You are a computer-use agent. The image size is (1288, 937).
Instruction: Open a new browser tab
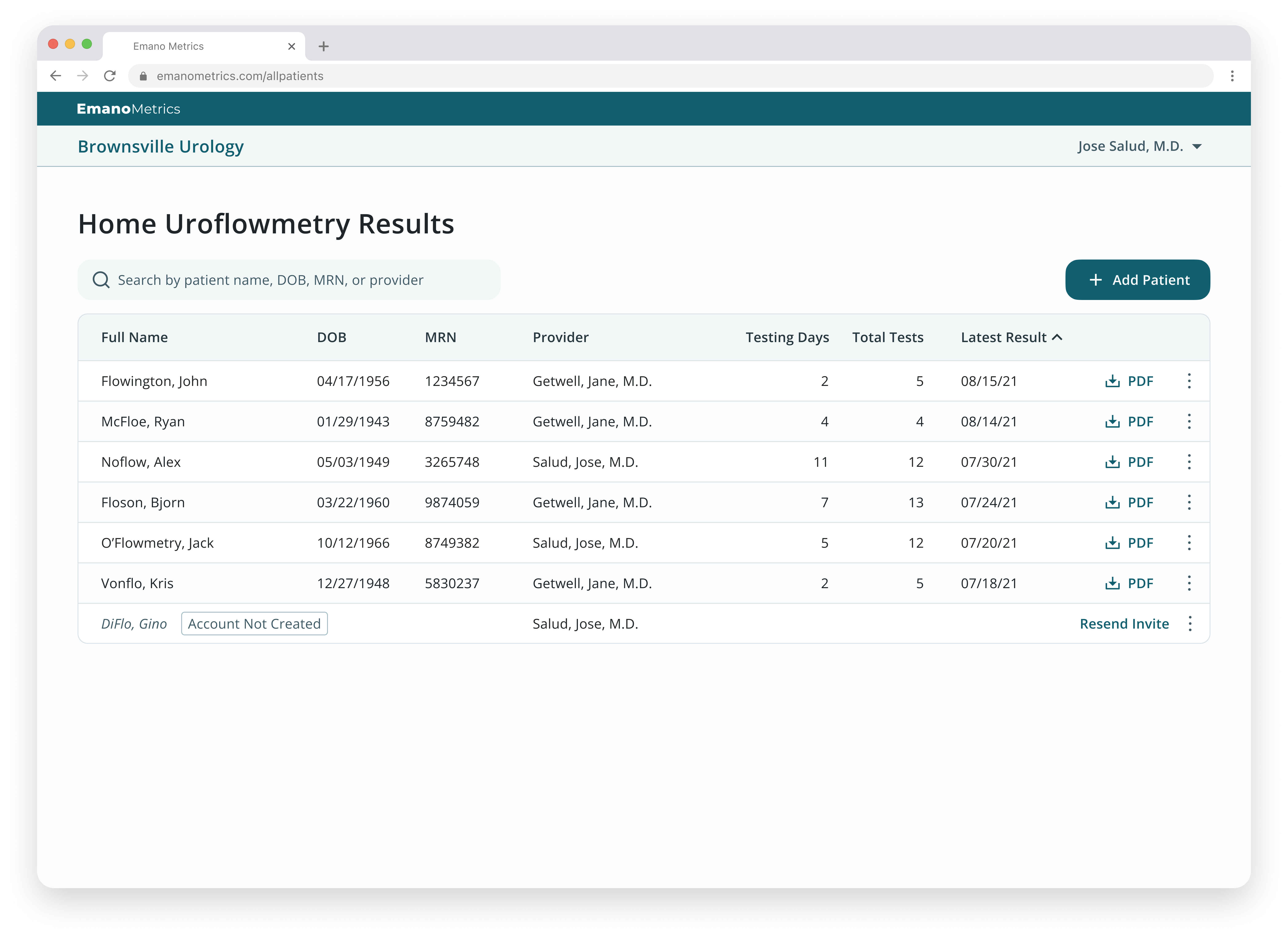(x=324, y=47)
